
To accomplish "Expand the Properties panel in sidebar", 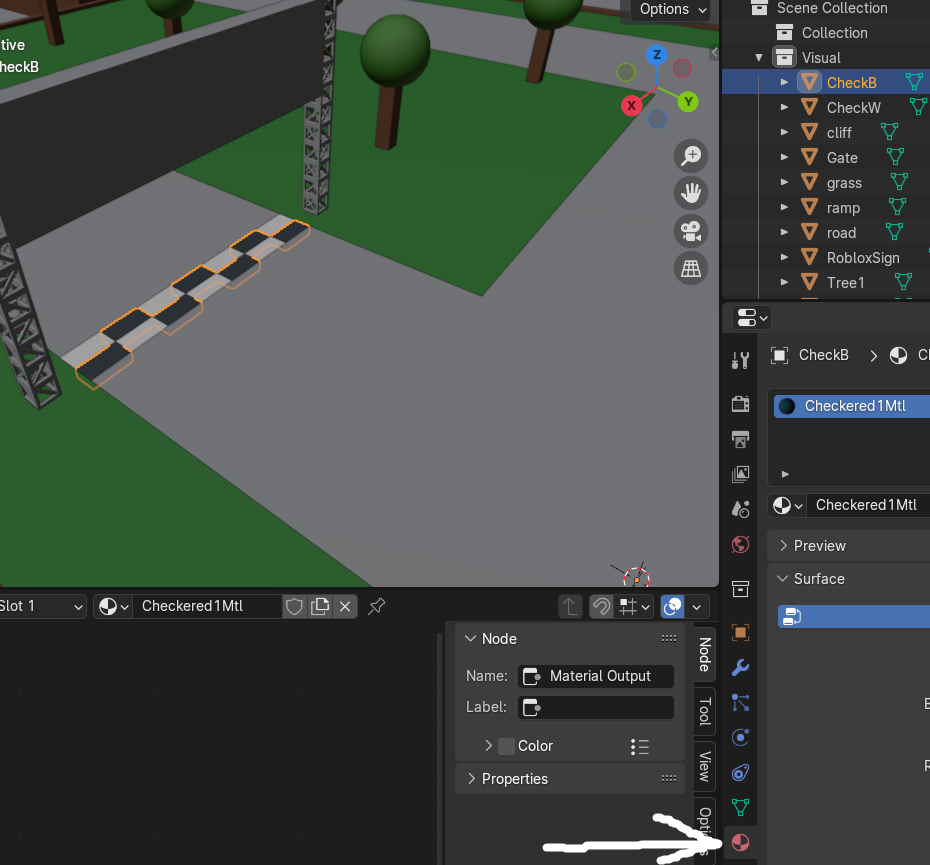I will click(x=472, y=778).
